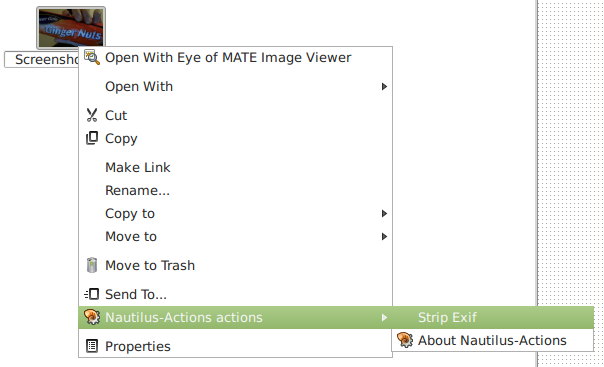Expand the Copy to submenu arrow
The height and width of the screenshot is (367, 604).
click(384, 213)
